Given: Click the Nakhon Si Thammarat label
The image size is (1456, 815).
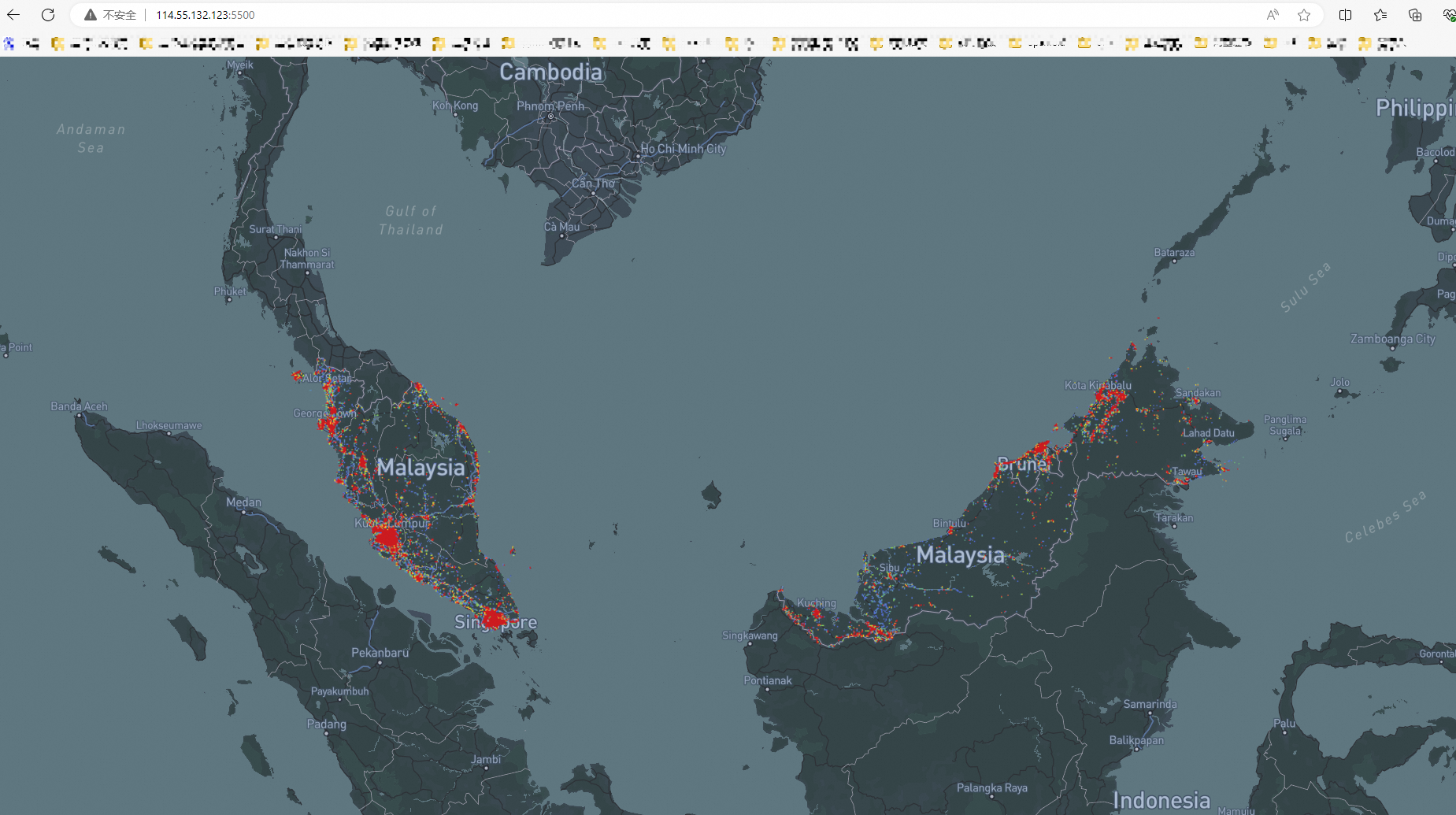Looking at the screenshot, I should point(307,258).
